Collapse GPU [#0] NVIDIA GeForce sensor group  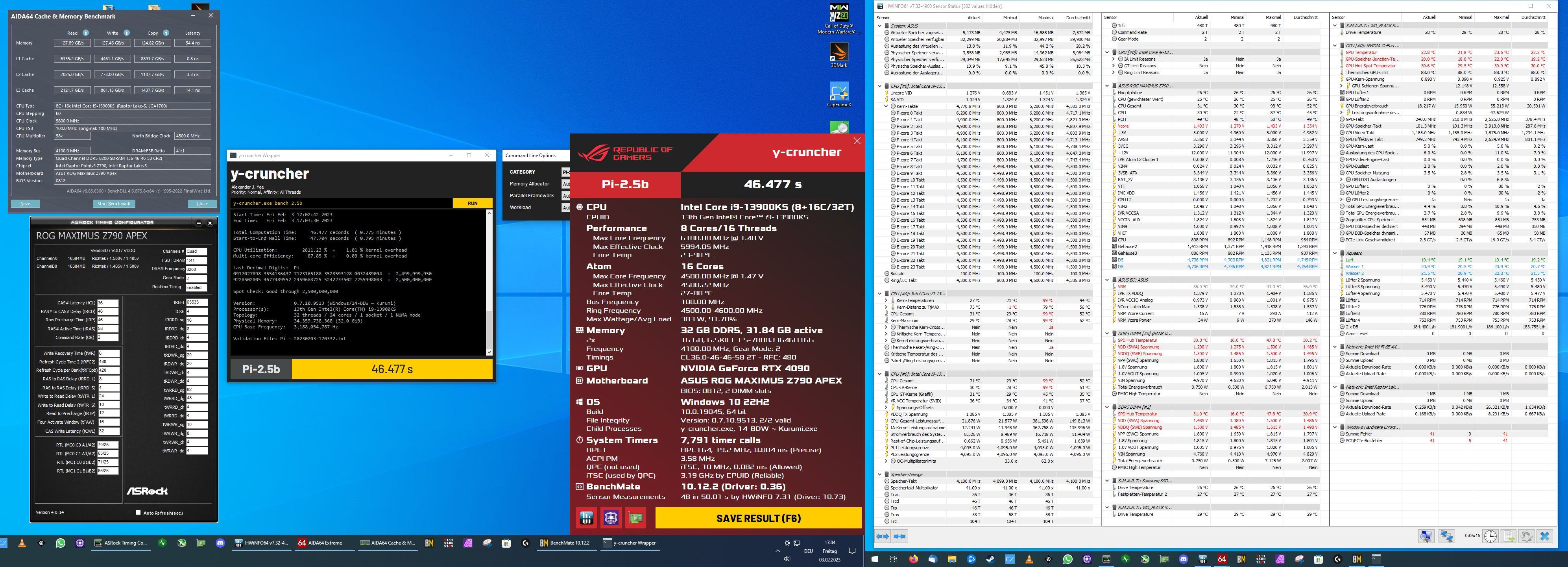coord(1335,46)
